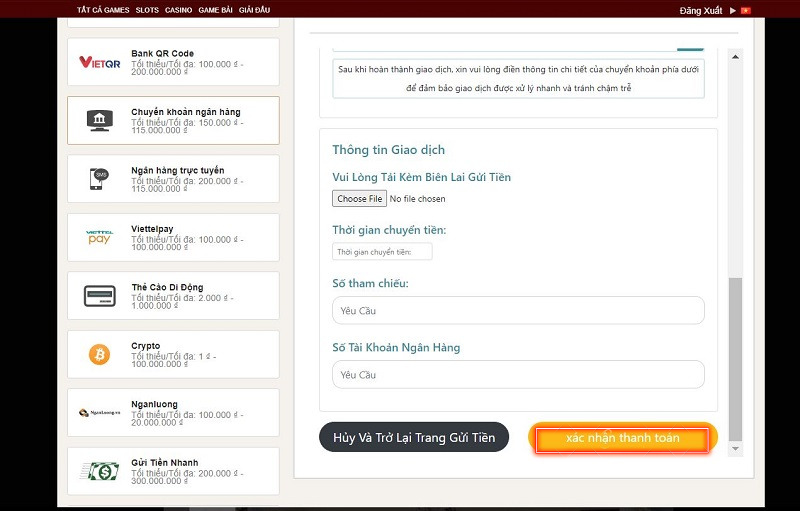Expand the arrow next to Đăng Xuất
This screenshot has height=511, width=800.
pos(733,9)
